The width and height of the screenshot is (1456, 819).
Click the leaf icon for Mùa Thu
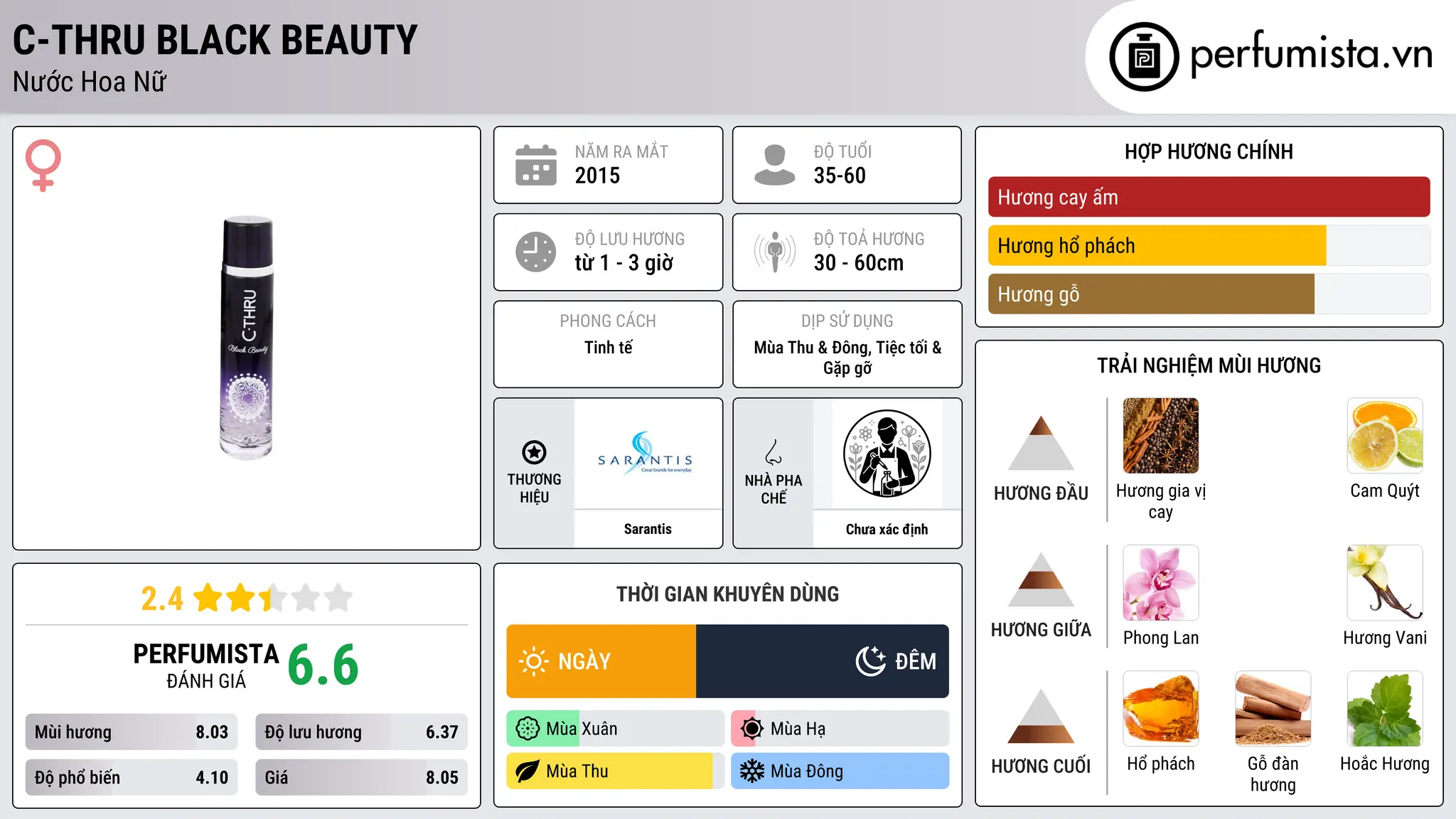(x=528, y=771)
